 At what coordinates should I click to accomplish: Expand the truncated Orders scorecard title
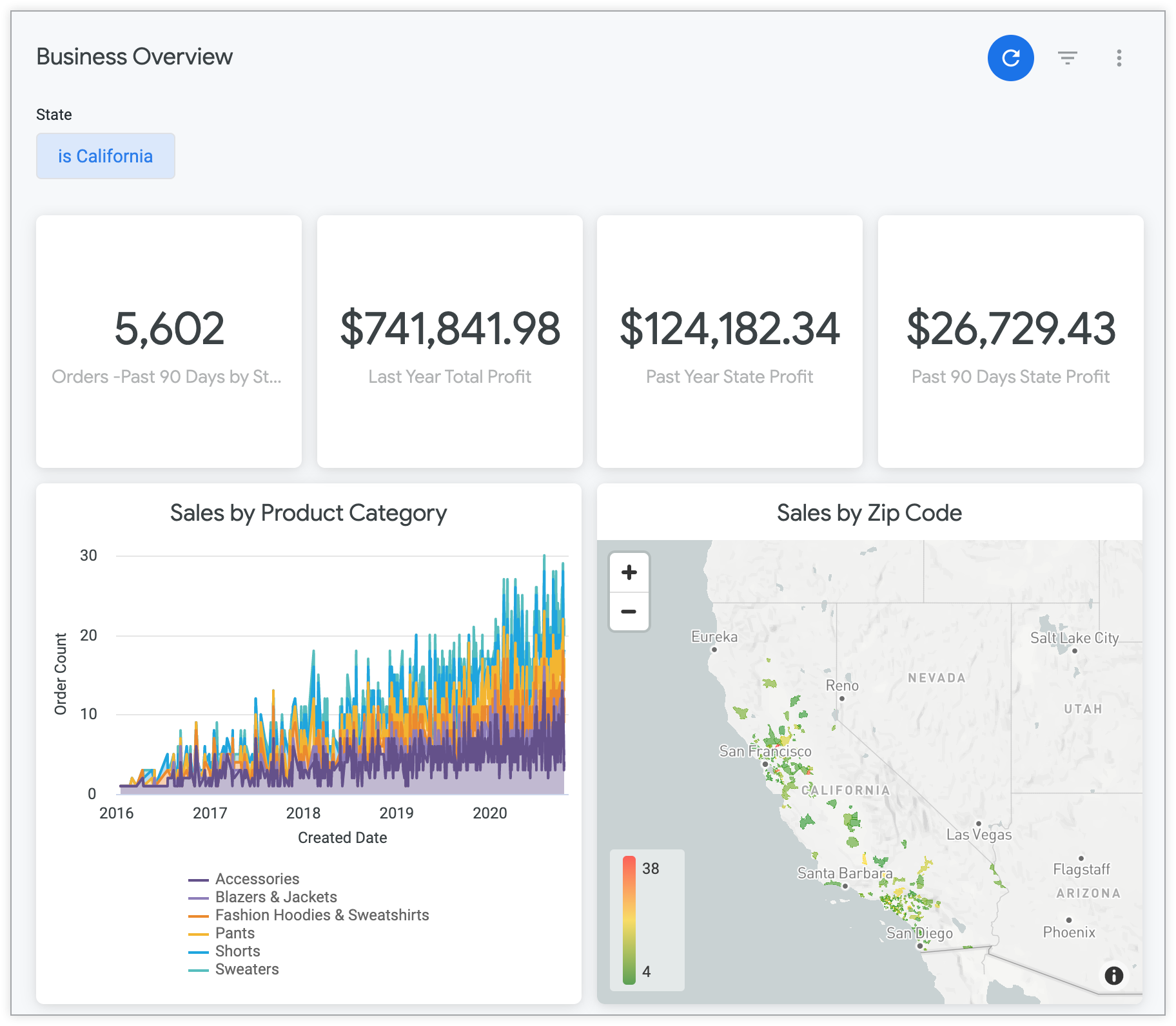(x=168, y=376)
